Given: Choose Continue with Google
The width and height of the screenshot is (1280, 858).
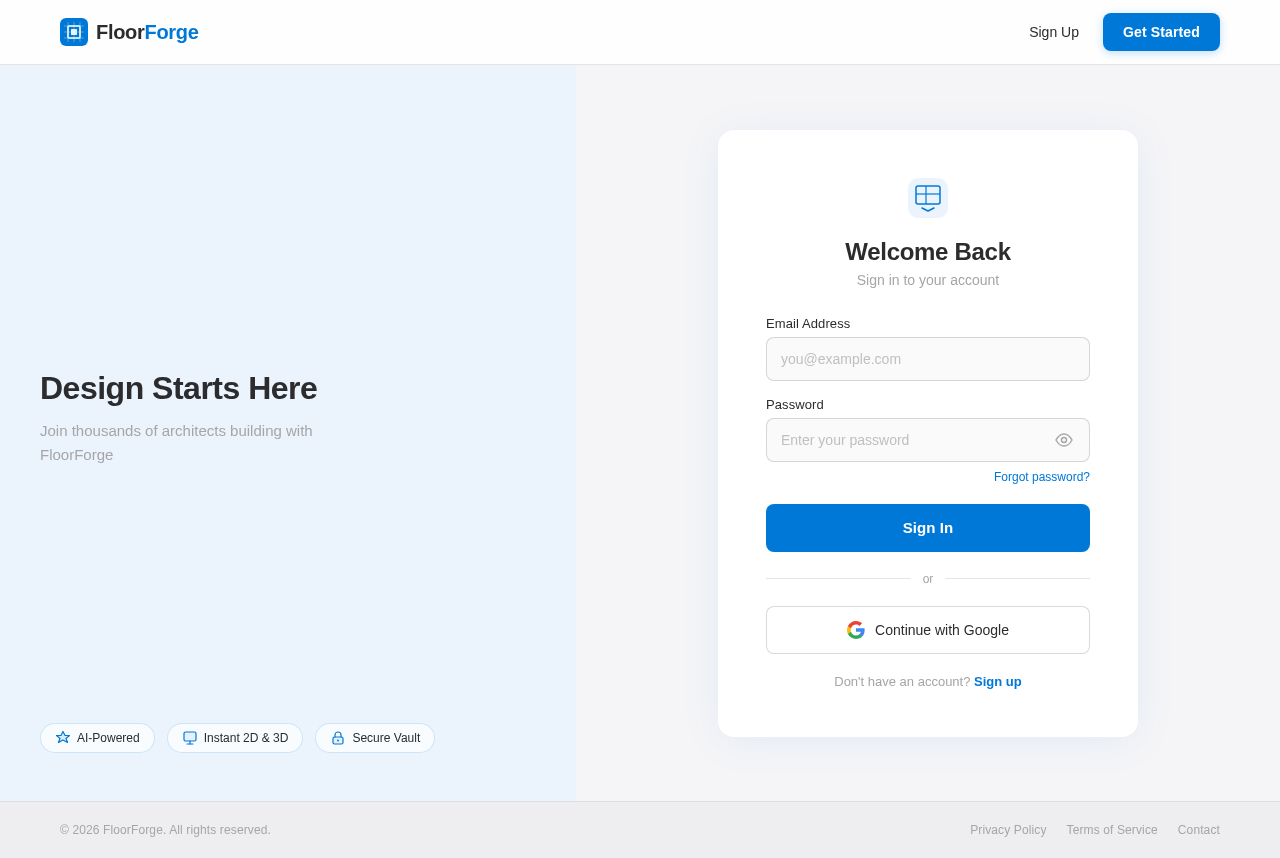Looking at the screenshot, I should [928, 630].
